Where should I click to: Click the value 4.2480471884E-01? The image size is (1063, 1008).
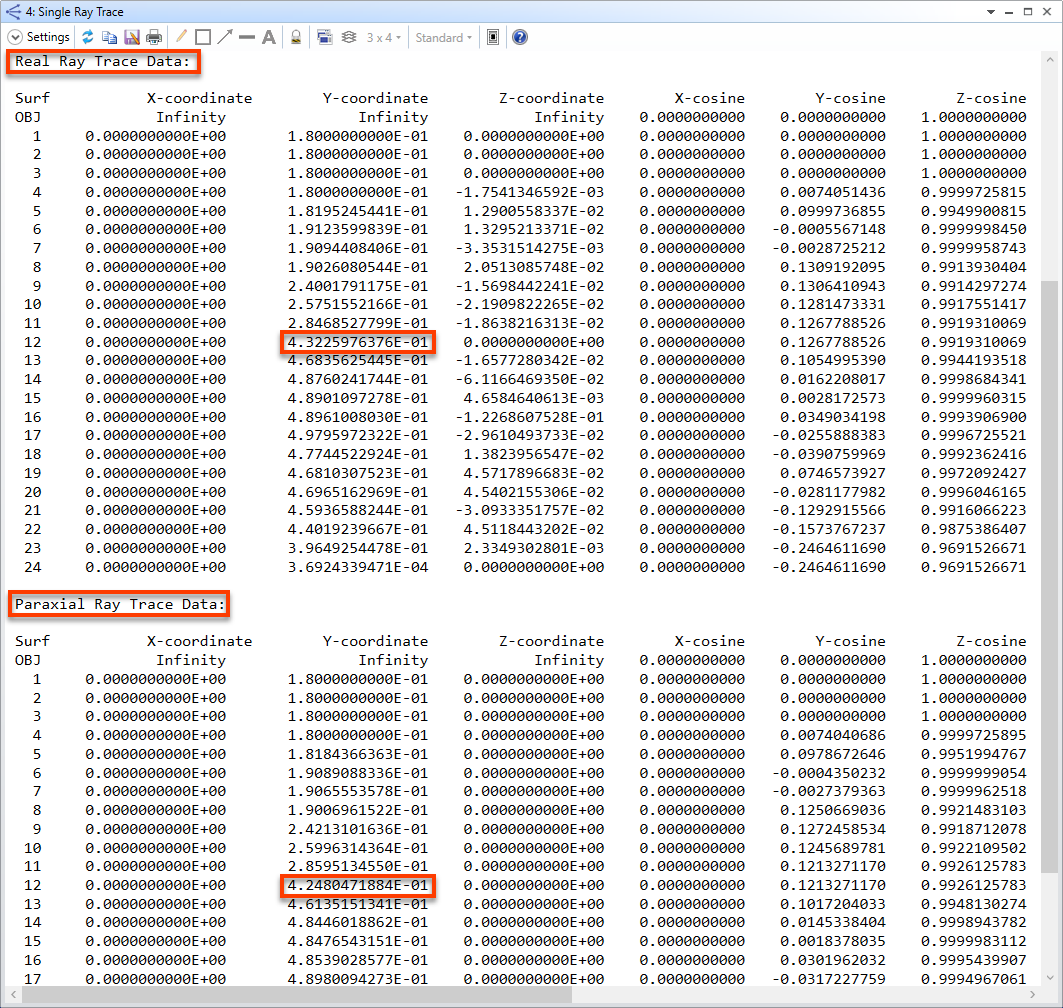click(x=357, y=885)
